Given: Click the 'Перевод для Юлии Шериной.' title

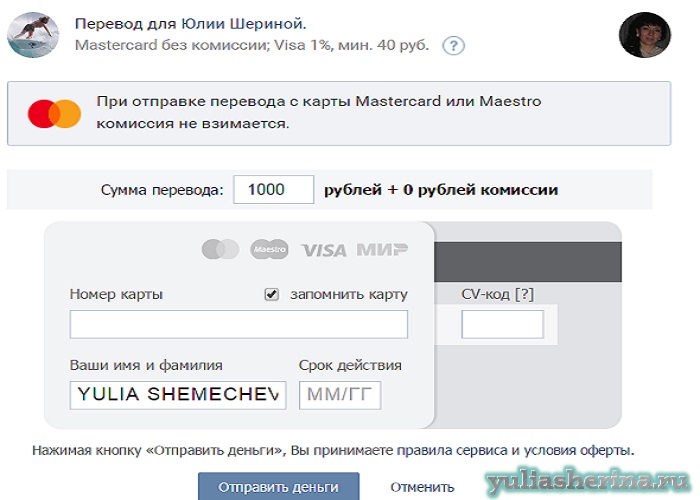Looking at the screenshot, I should pos(191,24).
